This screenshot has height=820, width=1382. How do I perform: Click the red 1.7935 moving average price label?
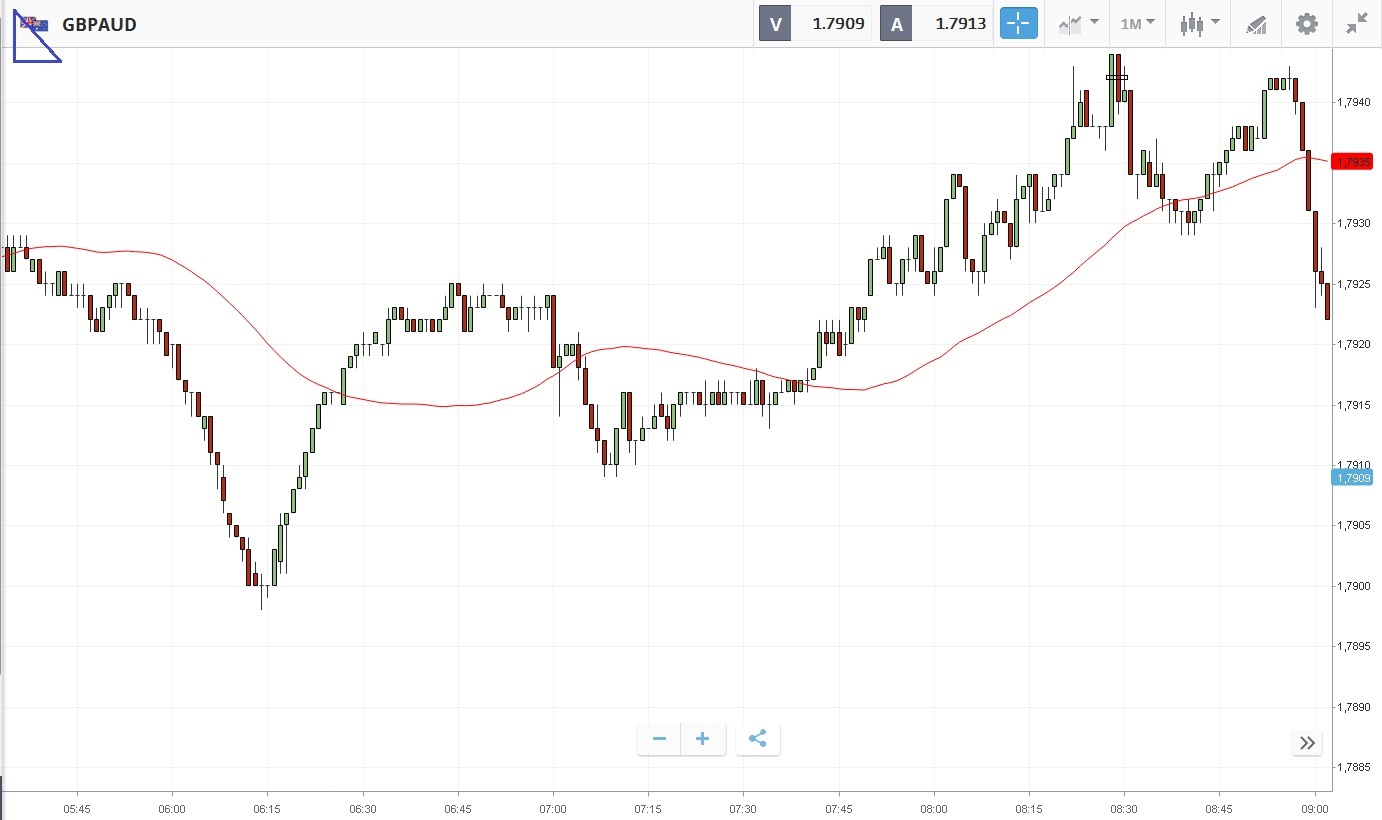(1356, 161)
